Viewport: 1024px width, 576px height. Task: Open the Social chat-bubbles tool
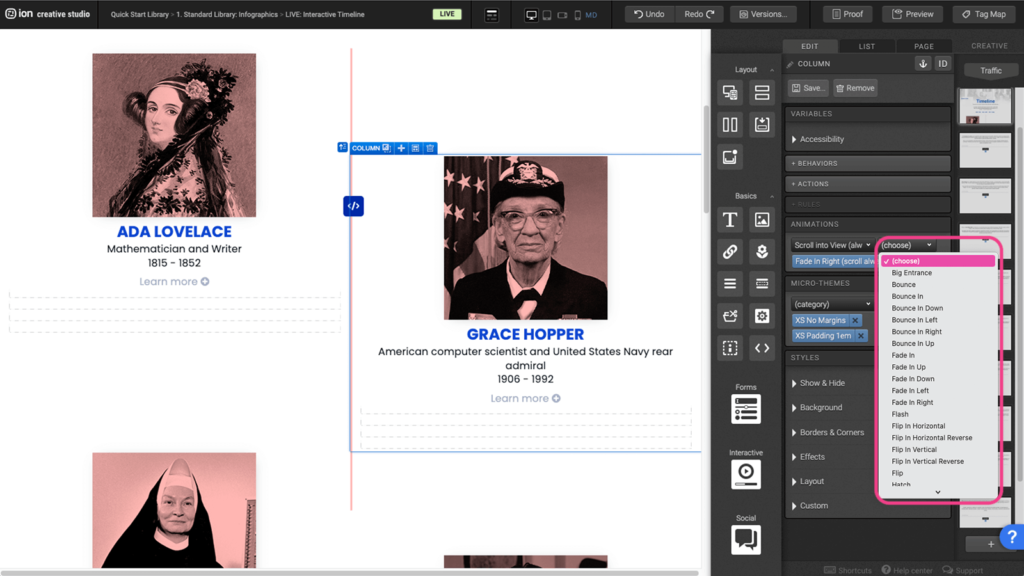[x=746, y=540]
